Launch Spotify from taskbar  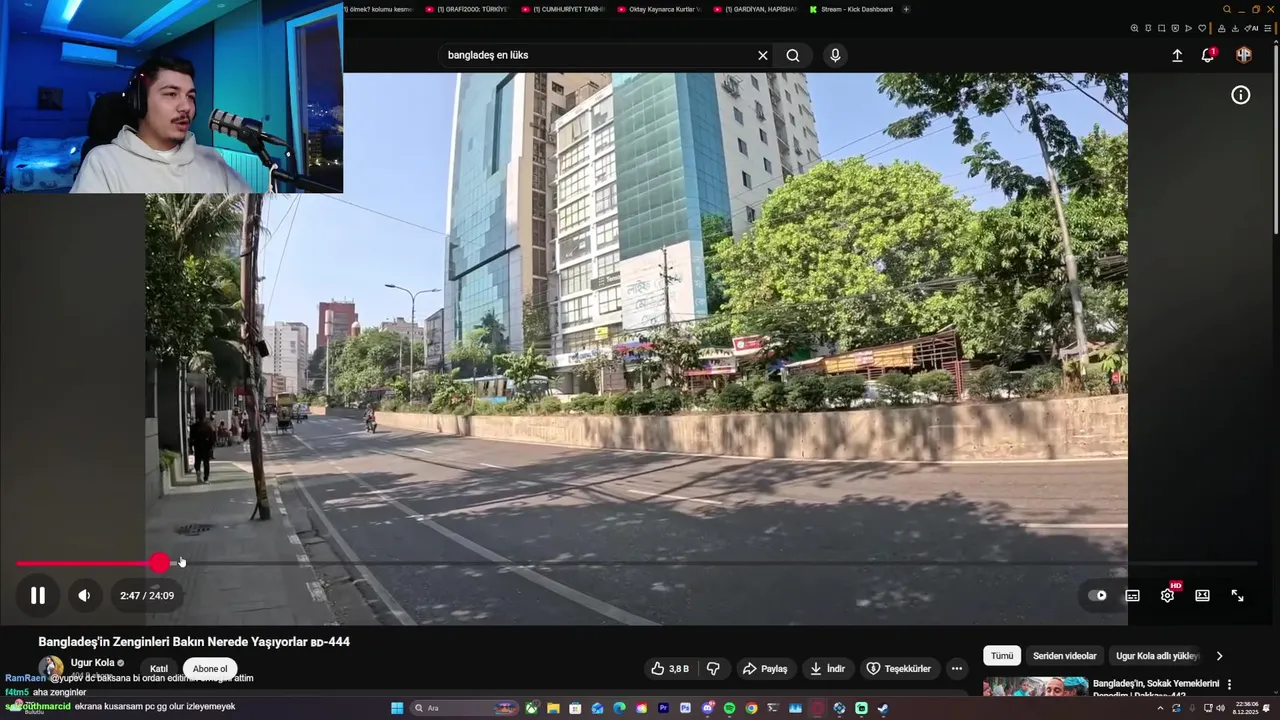click(729, 708)
